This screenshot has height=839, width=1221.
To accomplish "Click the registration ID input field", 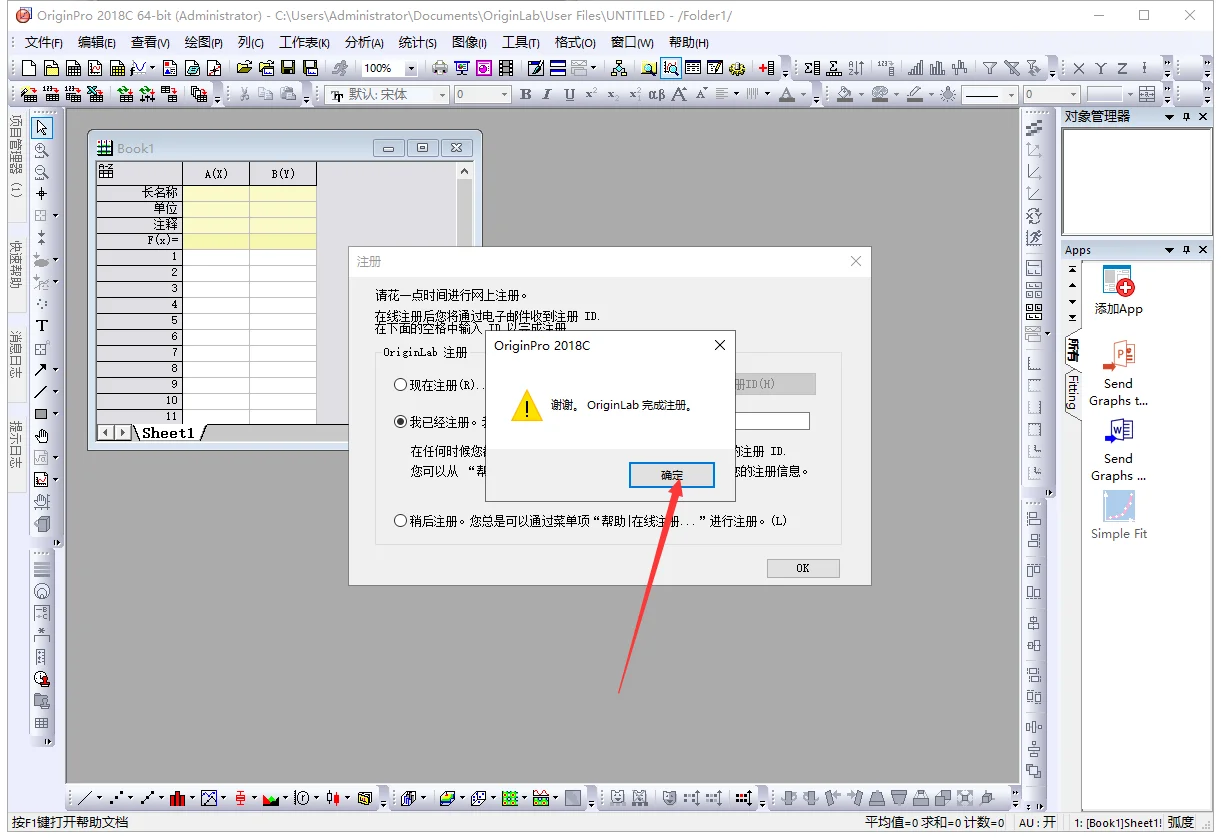I will pos(771,422).
